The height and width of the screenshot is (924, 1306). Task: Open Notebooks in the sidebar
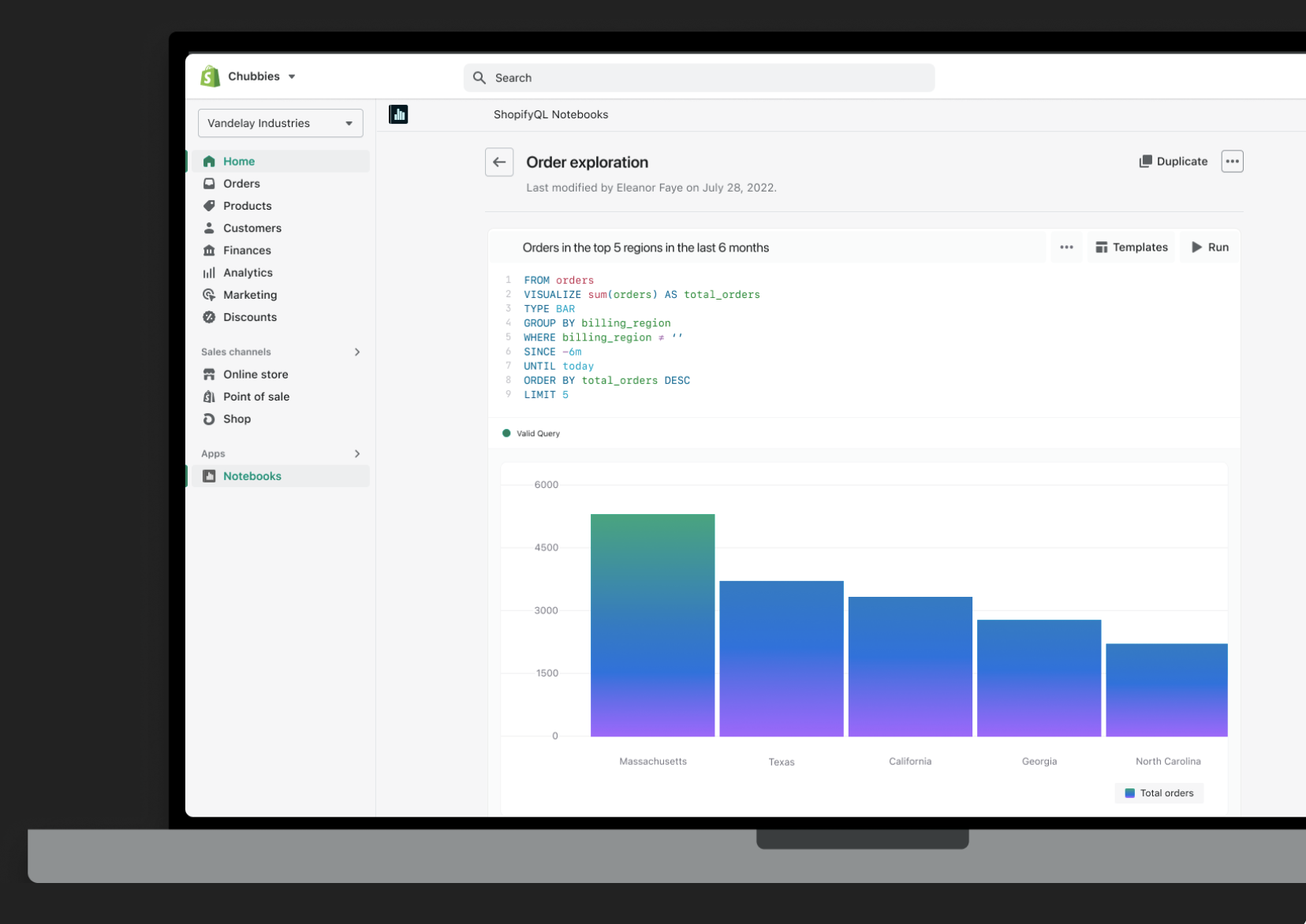(x=280, y=476)
